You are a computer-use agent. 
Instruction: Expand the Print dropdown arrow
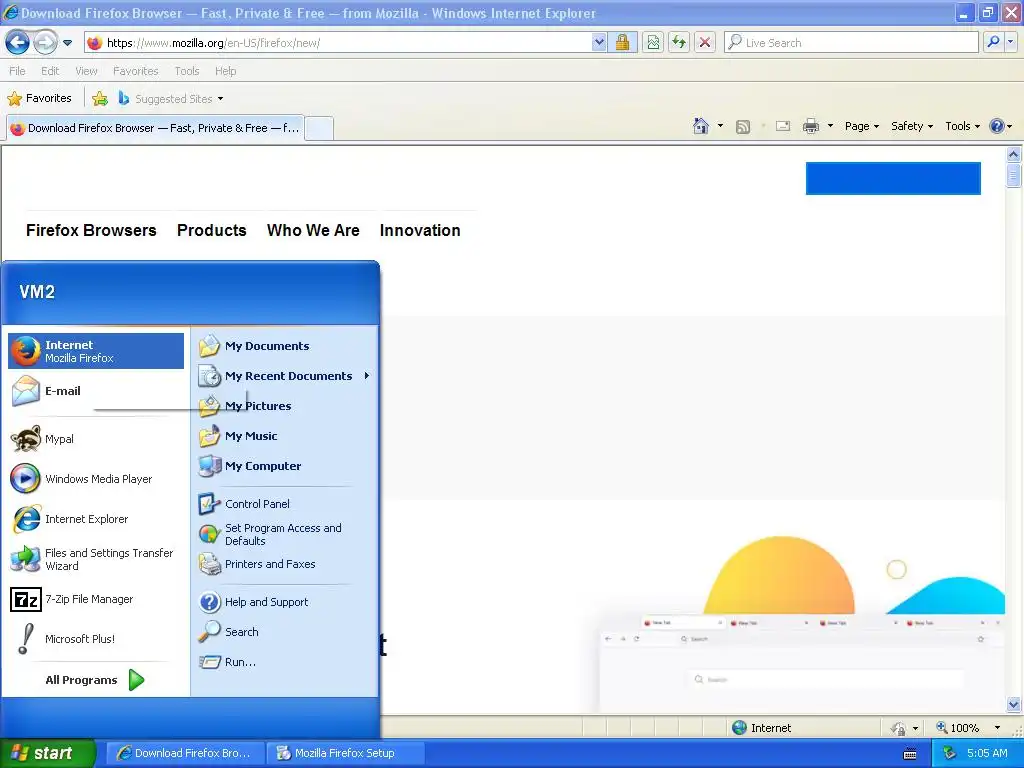click(830, 126)
